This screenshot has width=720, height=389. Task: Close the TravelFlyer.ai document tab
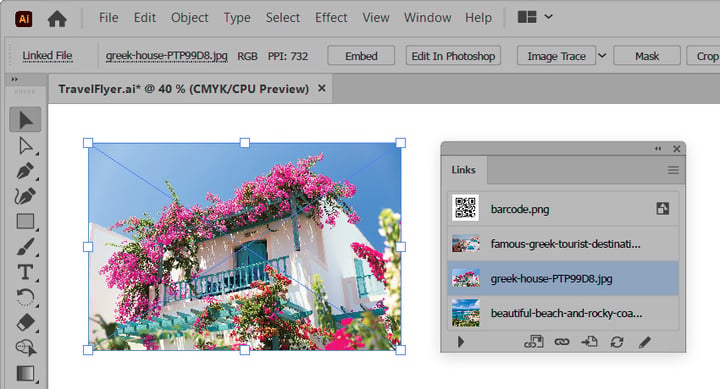point(322,88)
